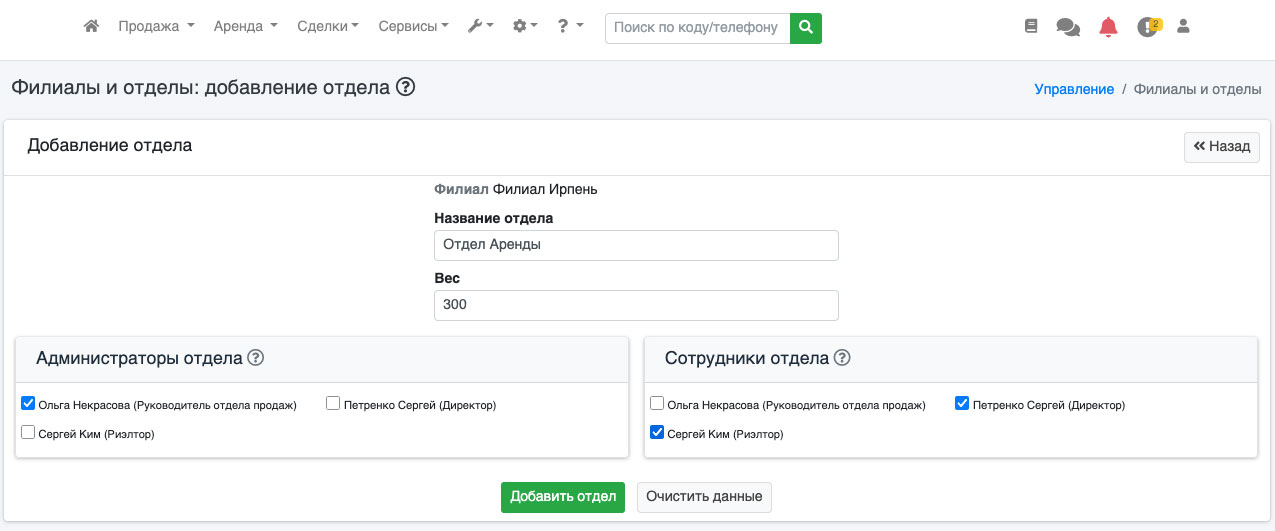Open the Сделки menu
1275x531 pixels.
328,27
